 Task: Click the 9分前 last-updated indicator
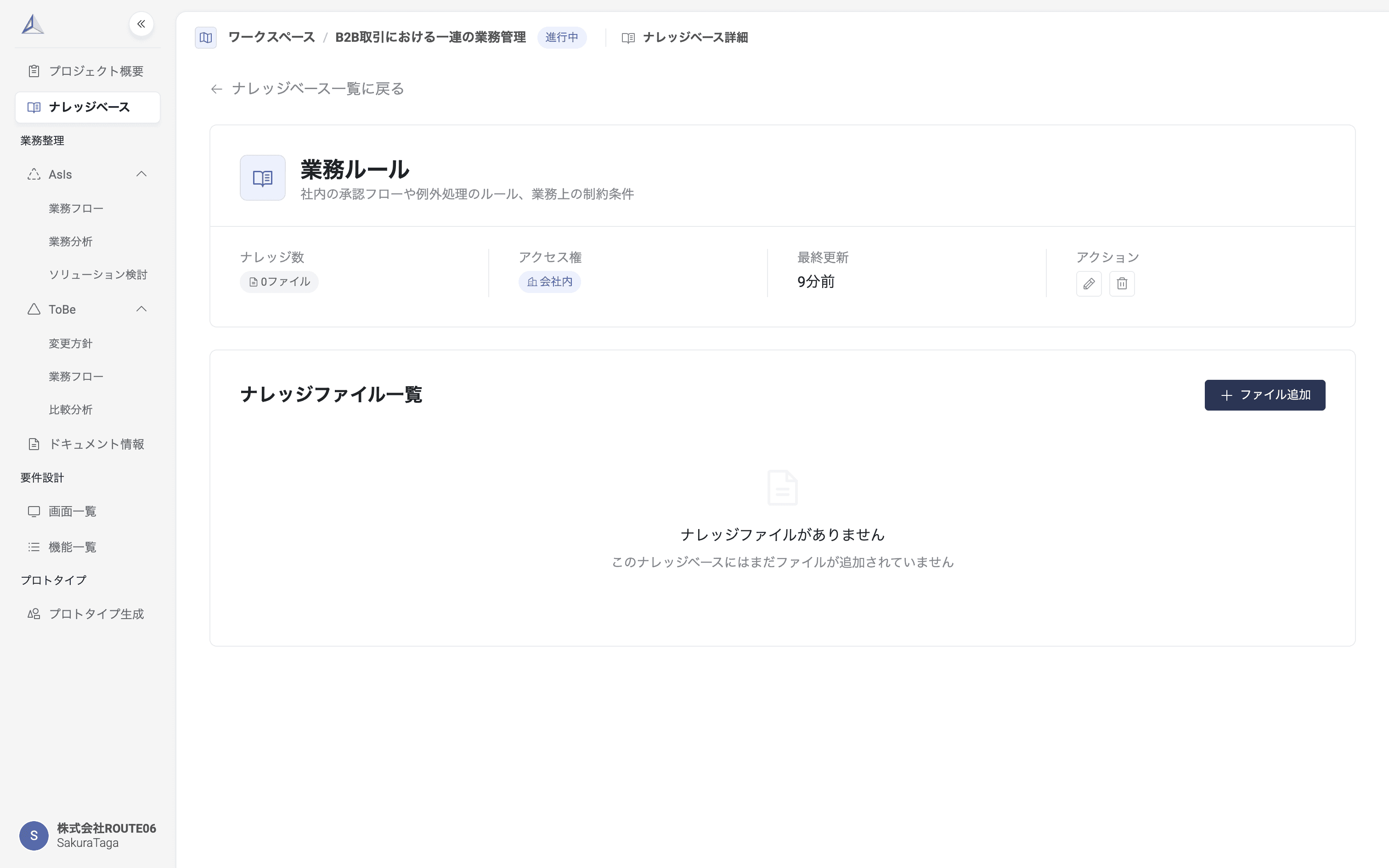point(816,281)
